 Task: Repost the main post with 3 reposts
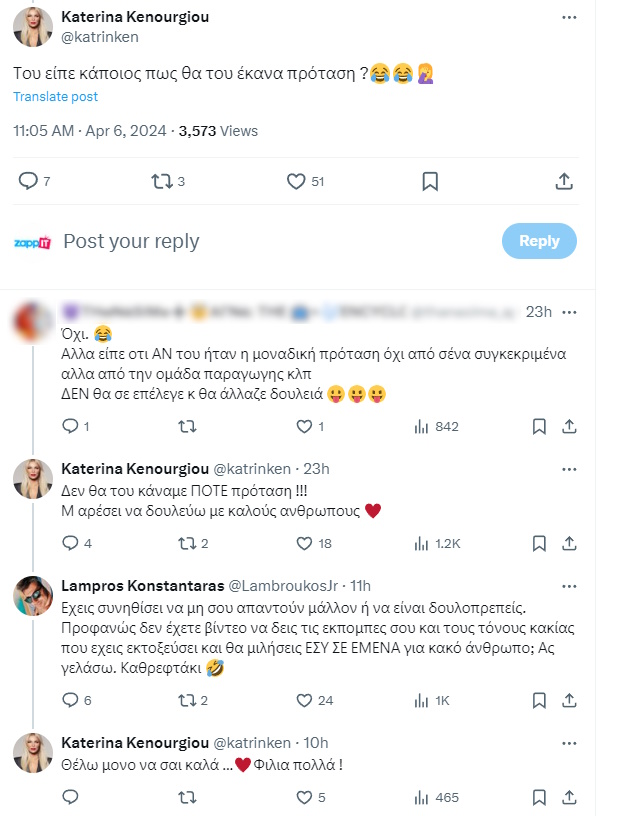pyautogui.click(x=160, y=181)
